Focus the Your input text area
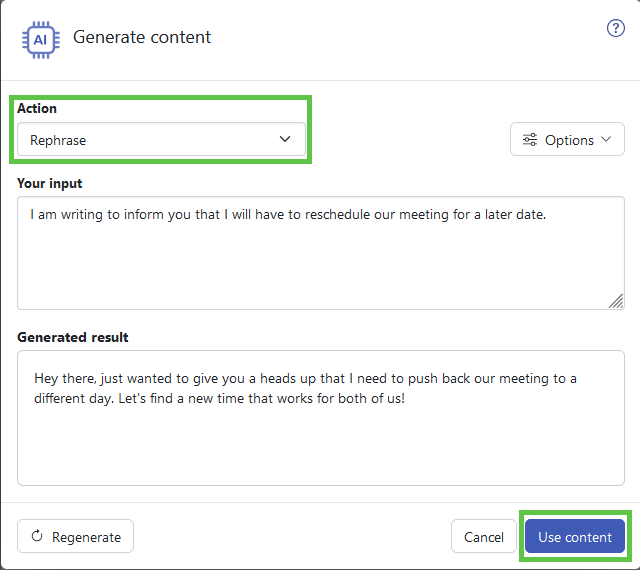The width and height of the screenshot is (640, 570). tap(321, 253)
